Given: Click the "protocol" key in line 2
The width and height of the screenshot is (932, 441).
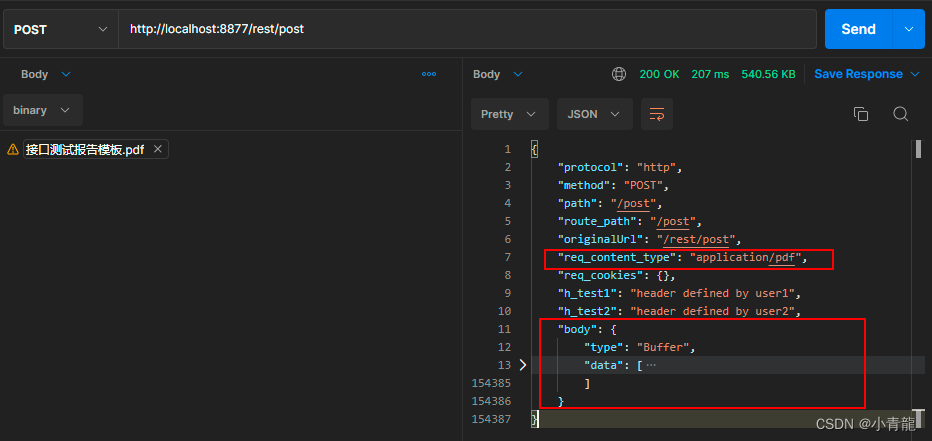Looking at the screenshot, I should click(591, 167).
